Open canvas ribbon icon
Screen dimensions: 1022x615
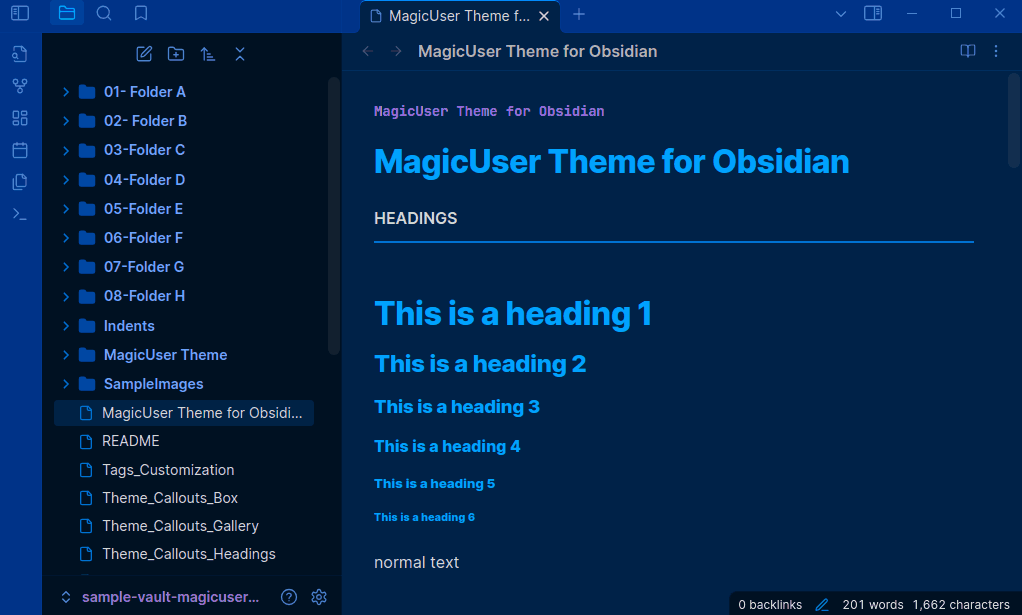[x=20, y=118]
